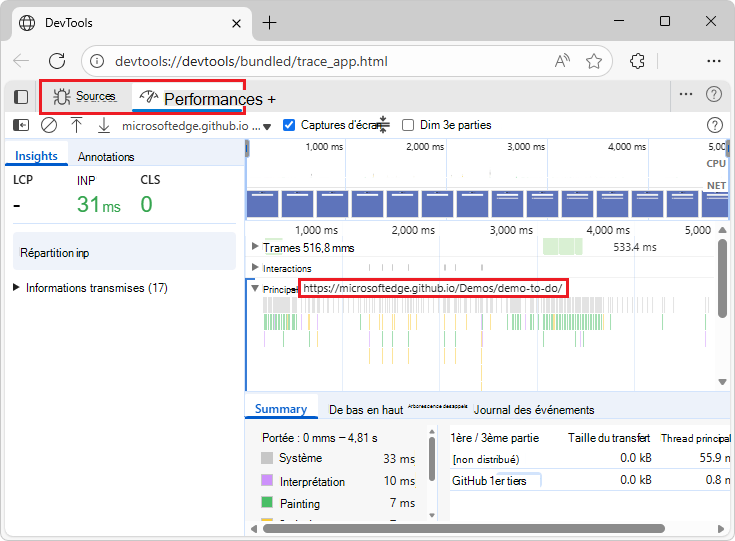Open DevTools help question mark icon

[713, 94]
